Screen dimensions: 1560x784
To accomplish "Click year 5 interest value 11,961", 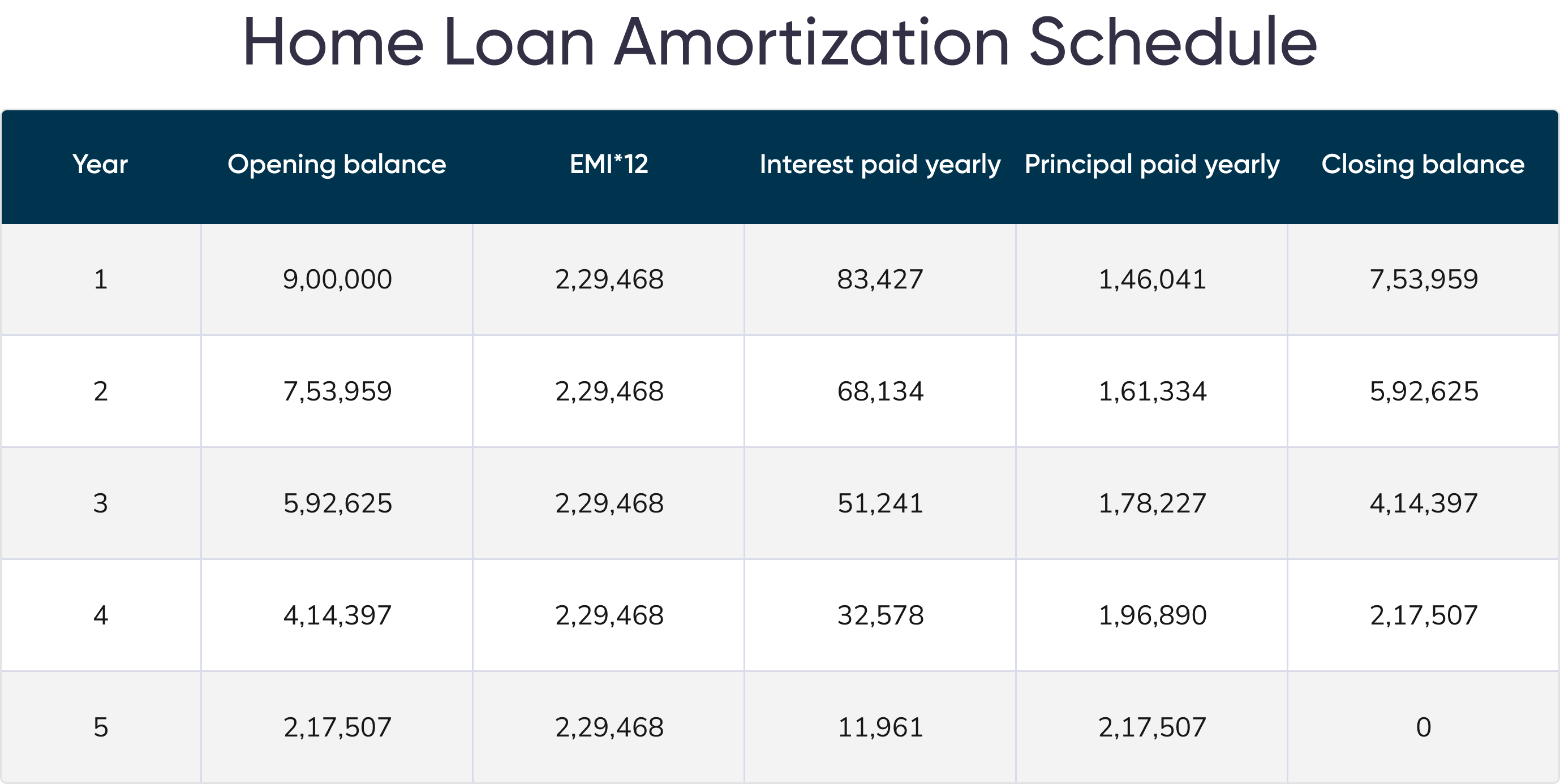I will coord(880,727).
